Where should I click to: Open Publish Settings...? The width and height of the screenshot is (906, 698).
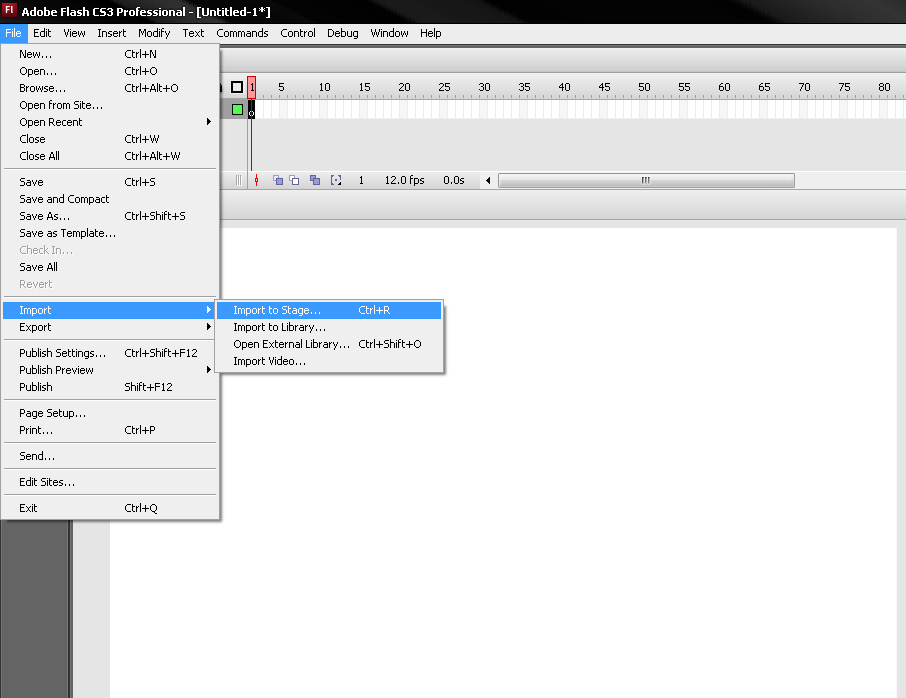[x=110, y=353]
